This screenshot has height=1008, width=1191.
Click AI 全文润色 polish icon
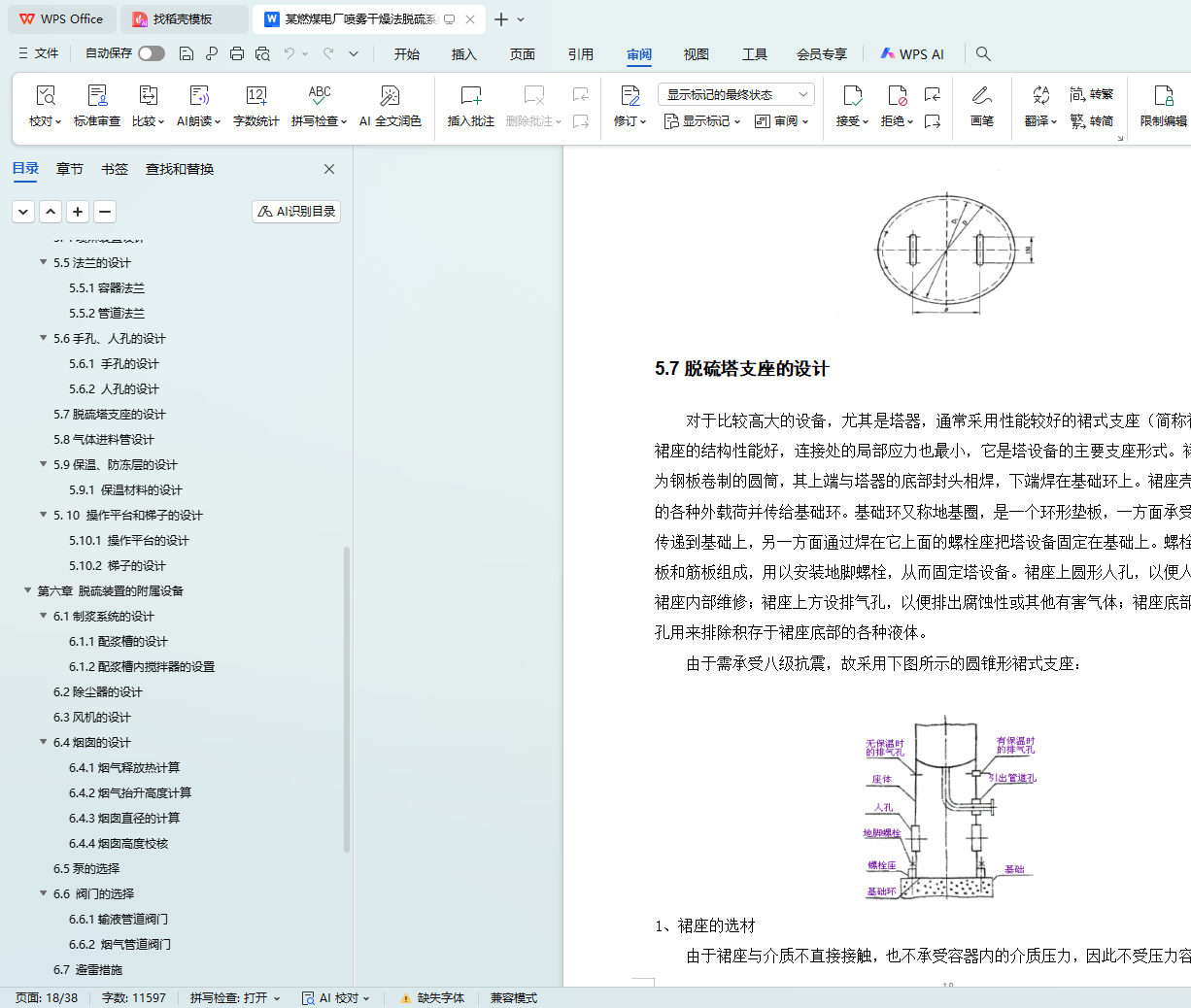[x=390, y=105]
